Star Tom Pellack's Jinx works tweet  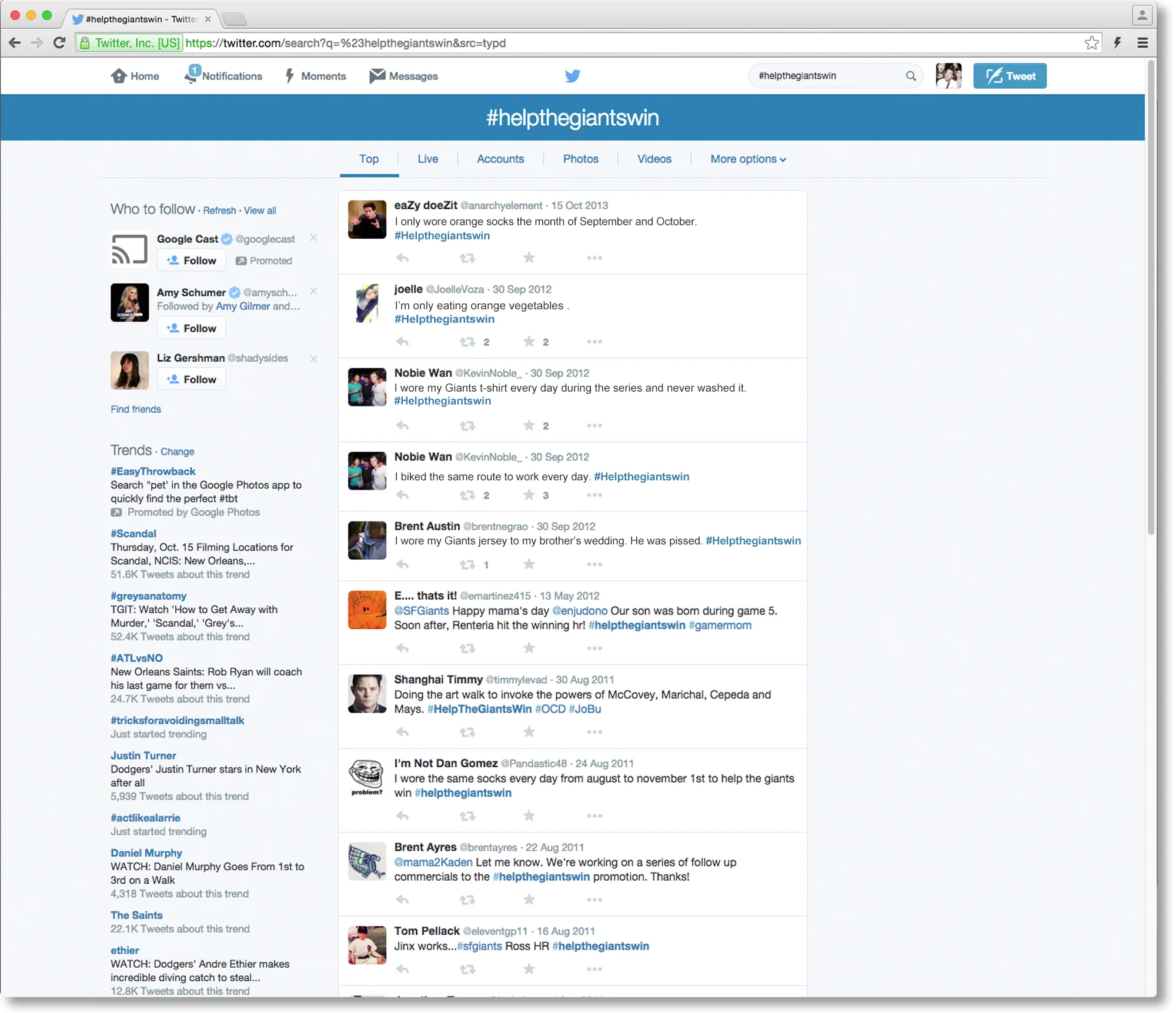[529, 969]
